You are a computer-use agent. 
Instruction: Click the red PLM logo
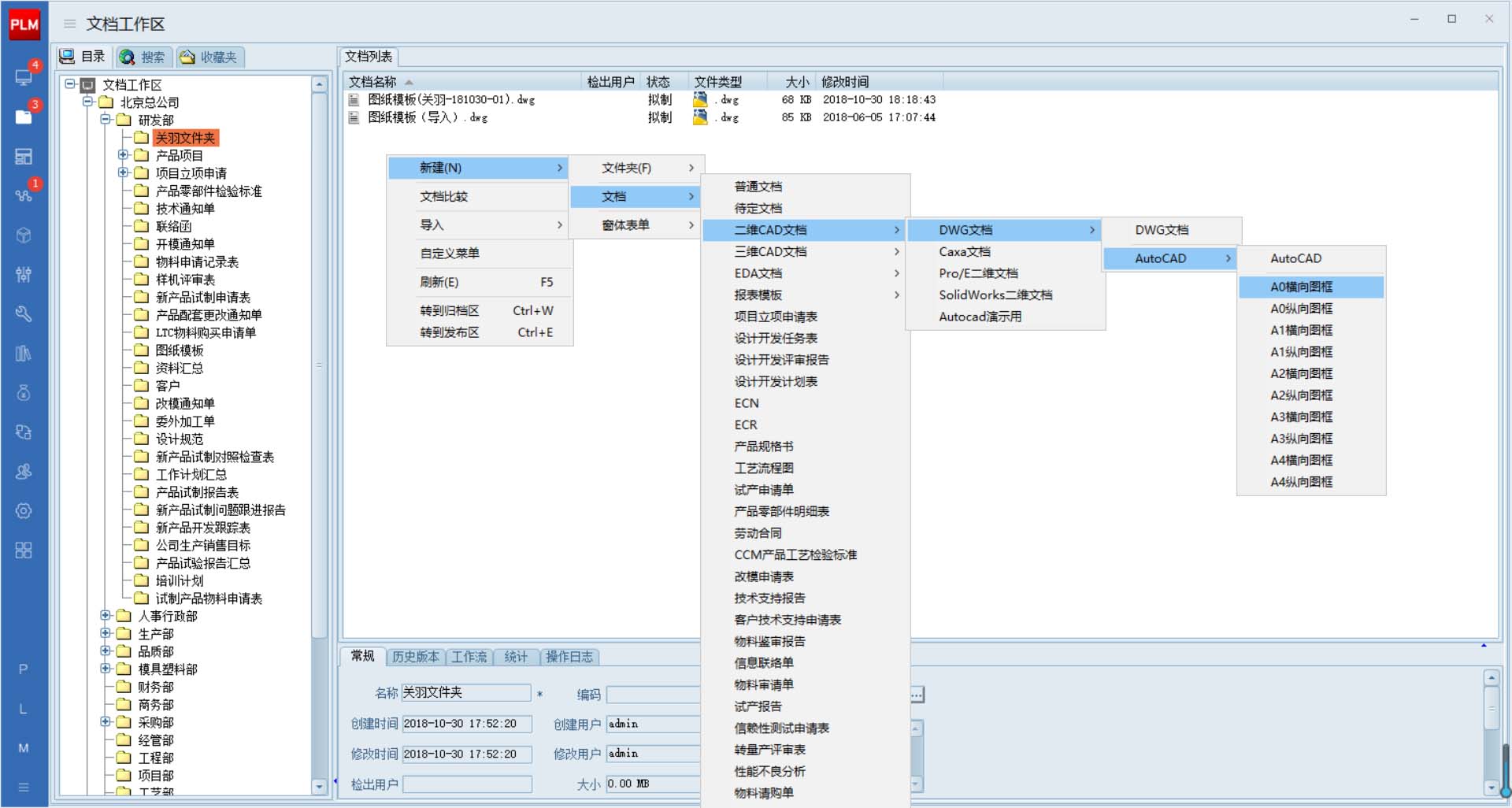pyautogui.click(x=24, y=24)
